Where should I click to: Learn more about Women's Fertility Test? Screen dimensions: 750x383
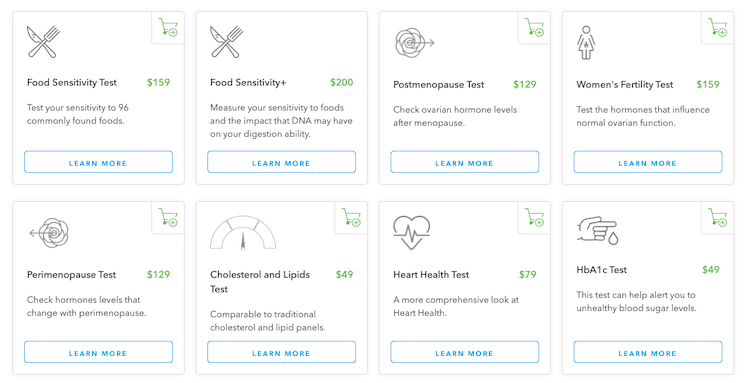[x=648, y=162]
